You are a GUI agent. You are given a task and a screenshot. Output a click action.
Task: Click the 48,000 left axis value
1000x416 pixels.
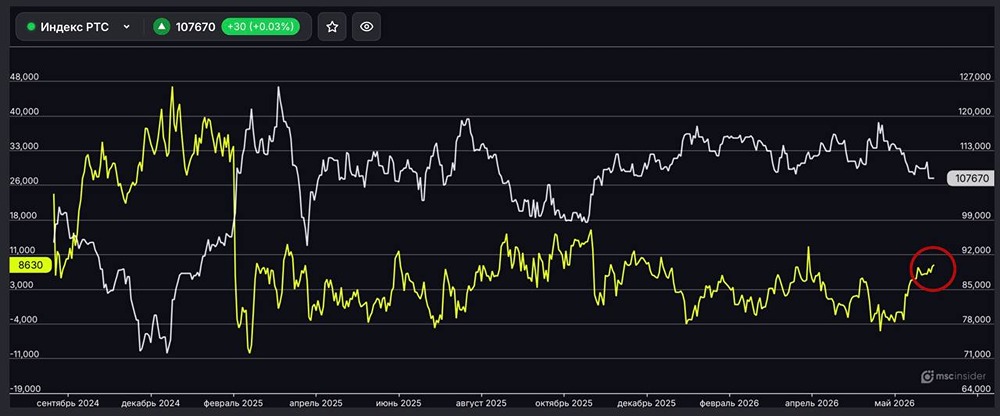tap(24, 77)
